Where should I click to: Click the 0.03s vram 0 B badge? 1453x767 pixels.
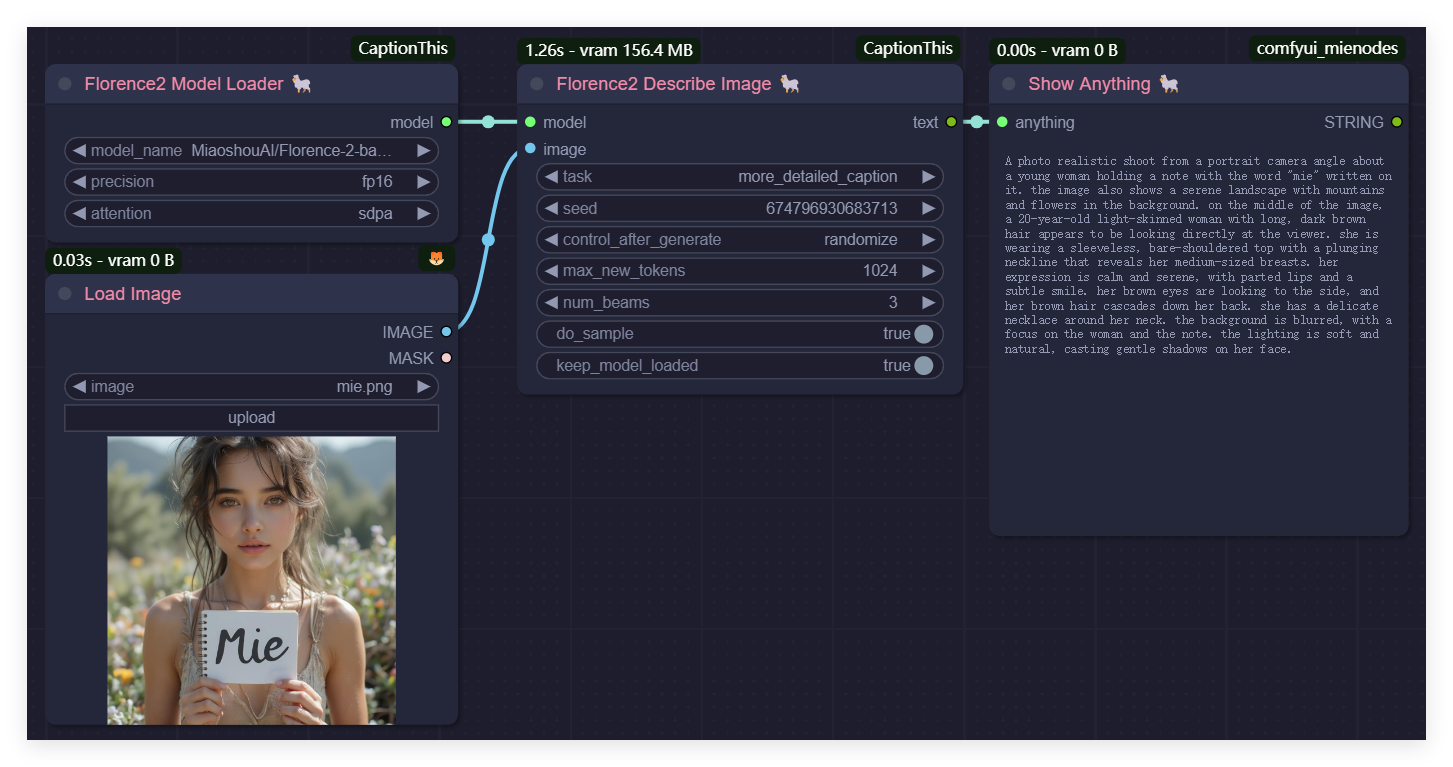coord(114,260)
